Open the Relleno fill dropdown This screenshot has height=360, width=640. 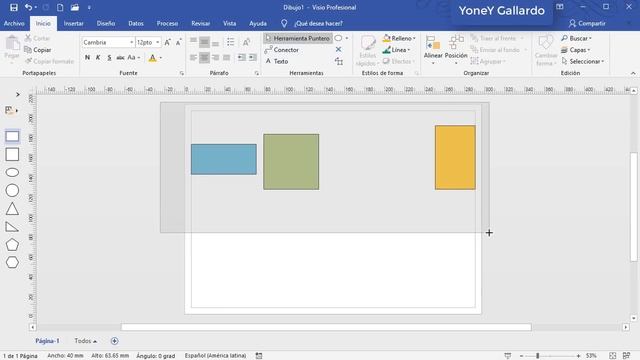[x=399, y=38]
